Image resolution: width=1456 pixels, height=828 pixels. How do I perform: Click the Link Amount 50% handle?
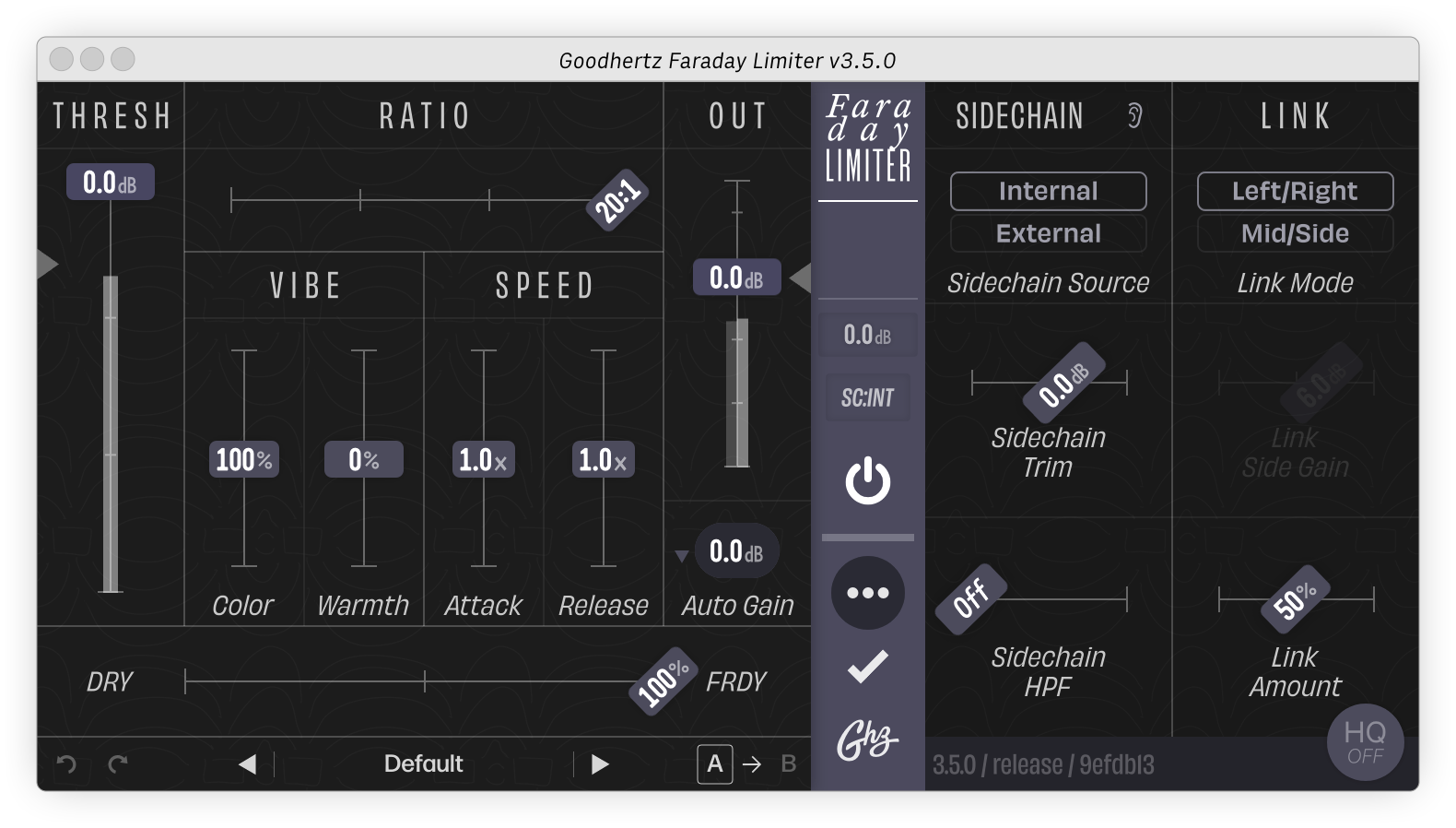point(1296,599)
